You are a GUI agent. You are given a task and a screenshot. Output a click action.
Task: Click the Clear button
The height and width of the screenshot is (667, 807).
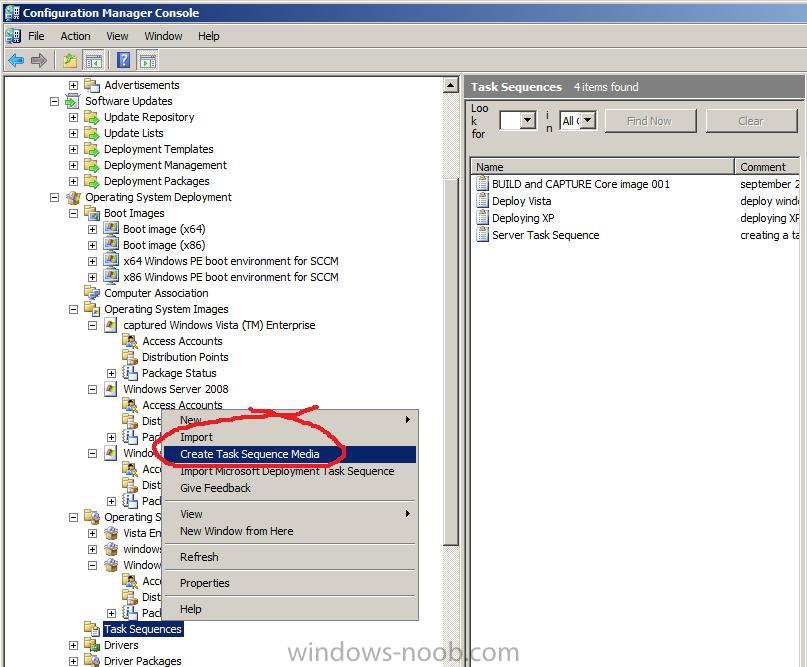pyautogui.click(x=751, y=121)
